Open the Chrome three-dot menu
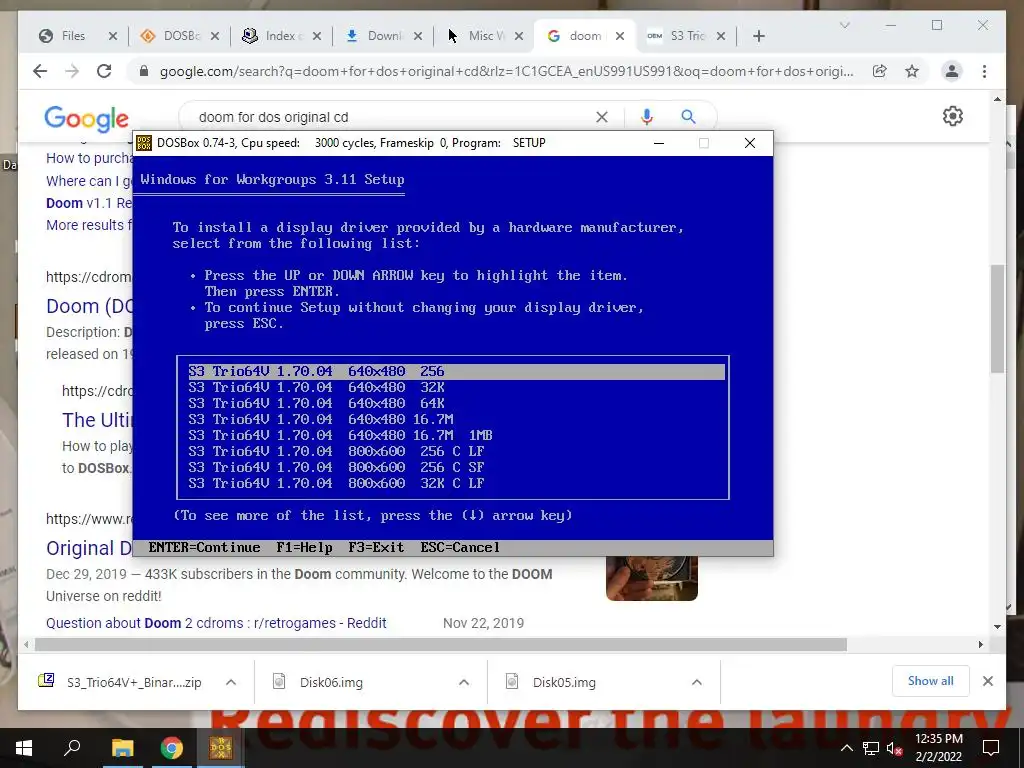Screen dimensions: 1024x768 pos(984,71)
